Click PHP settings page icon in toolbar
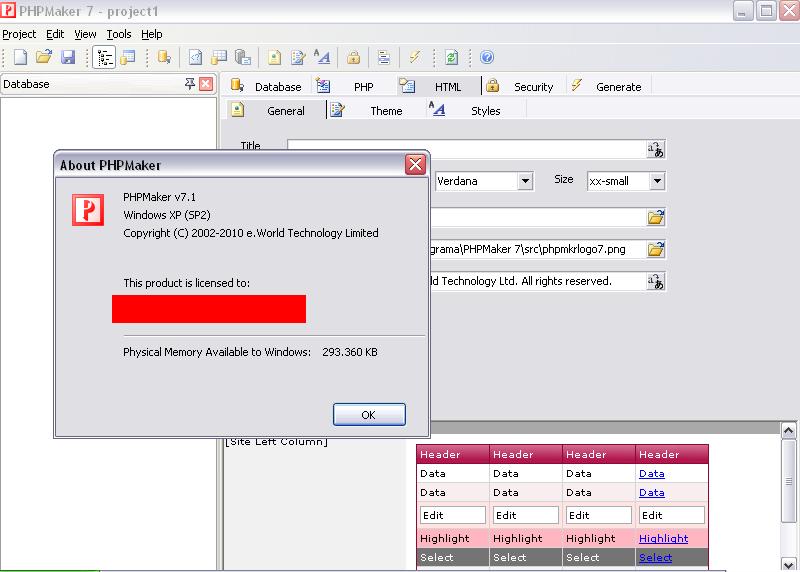This screenshot has height=572, width=800. (195, 57)
